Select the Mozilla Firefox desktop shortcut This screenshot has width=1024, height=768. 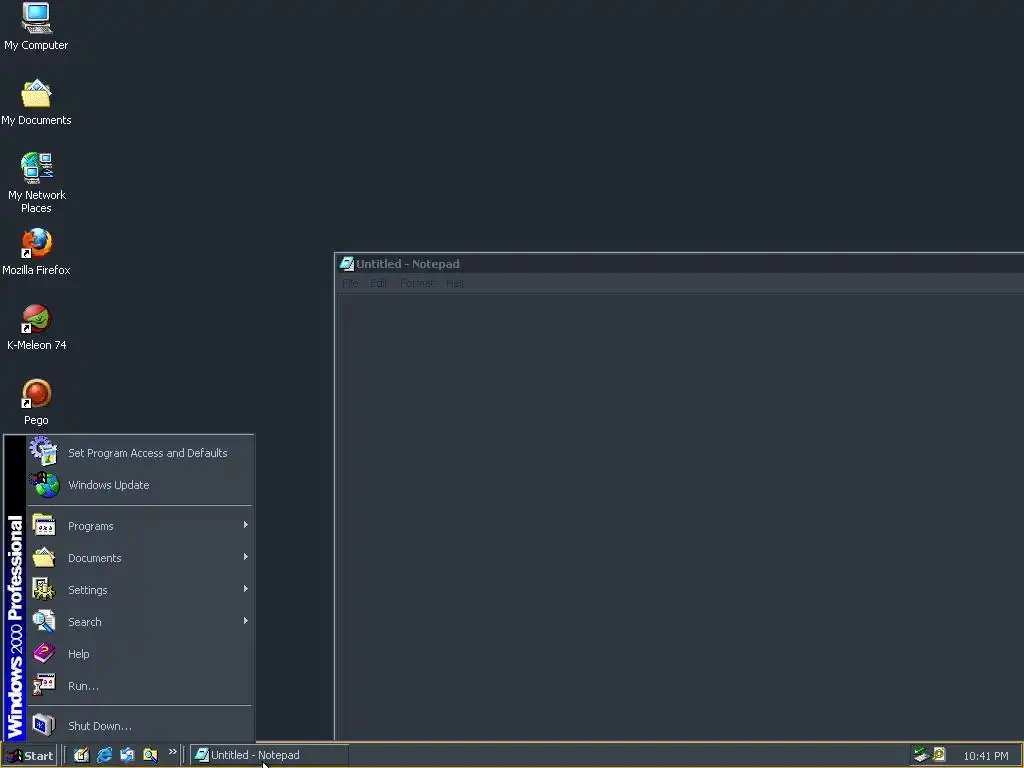(x=36, y=251)
